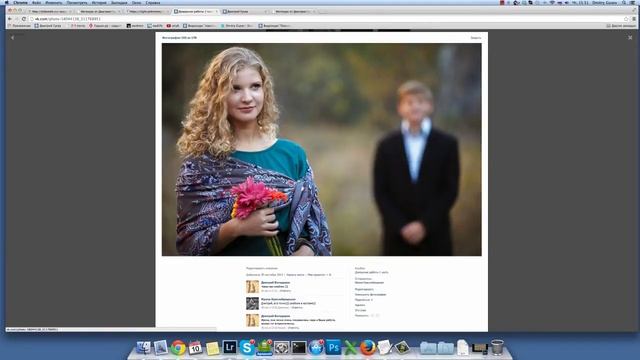
Task: Open the YouTube bookmark in bookmarks bar
Action: pos(173,26)
